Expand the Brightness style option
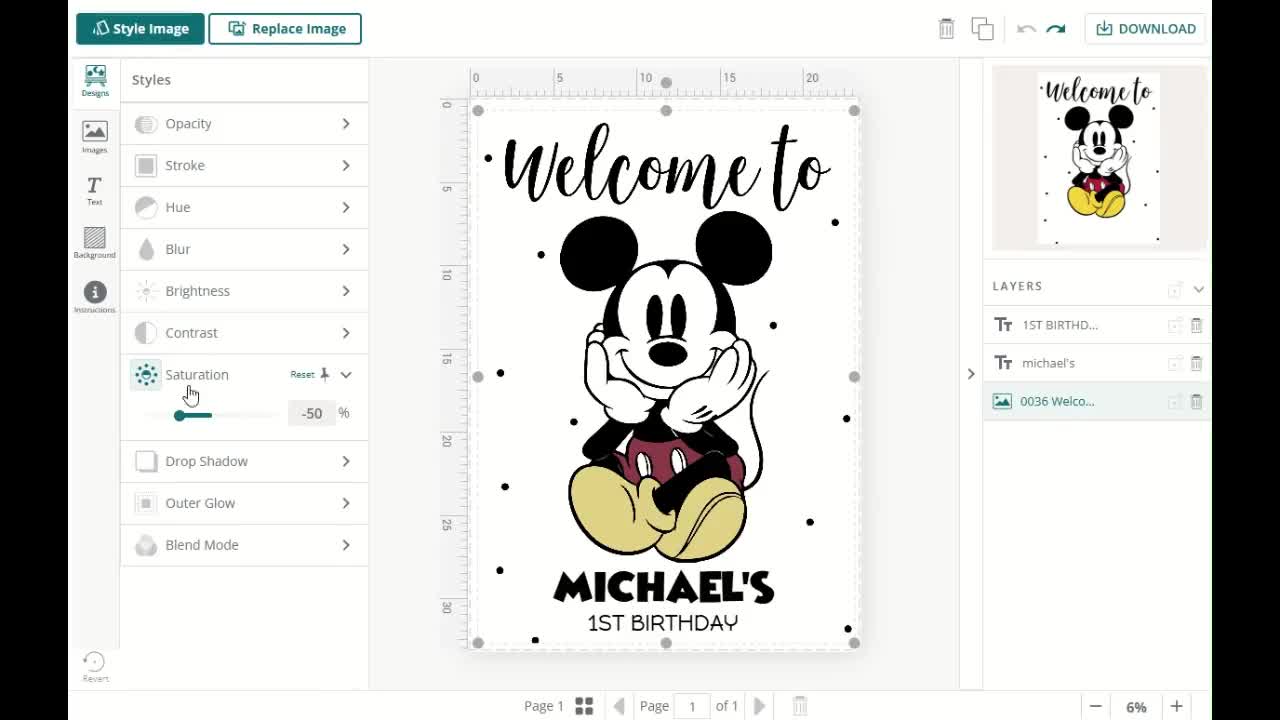This screenshot has width=1280, height=720. coord(244,292)
